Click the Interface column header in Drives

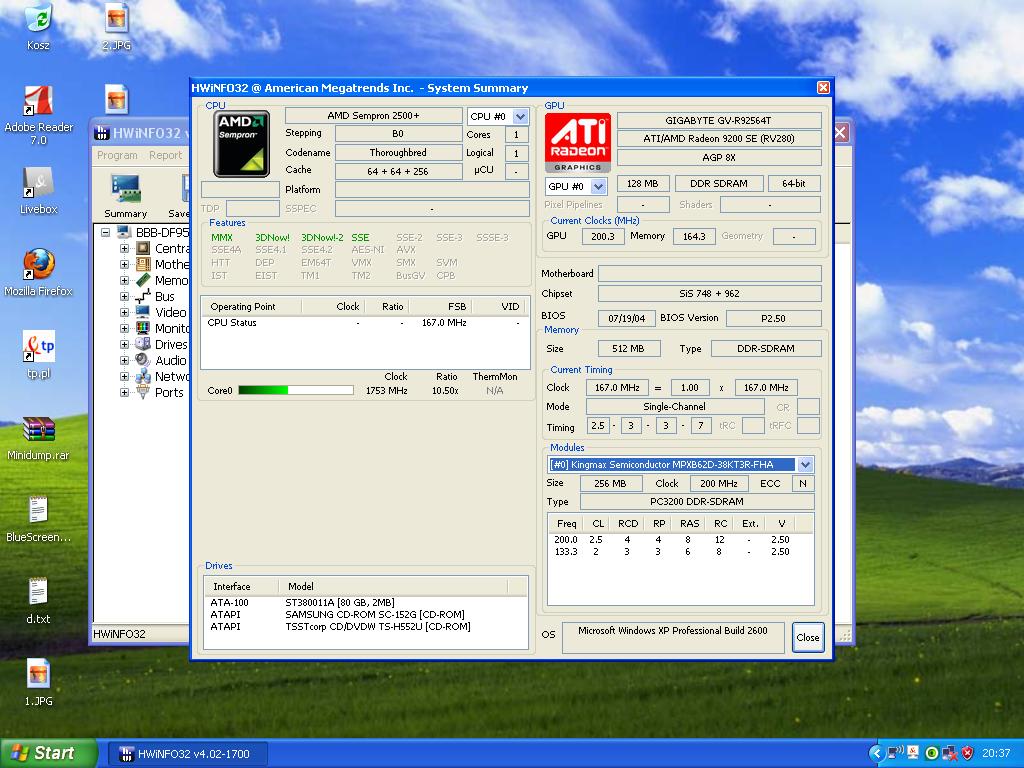pos(242,586)
